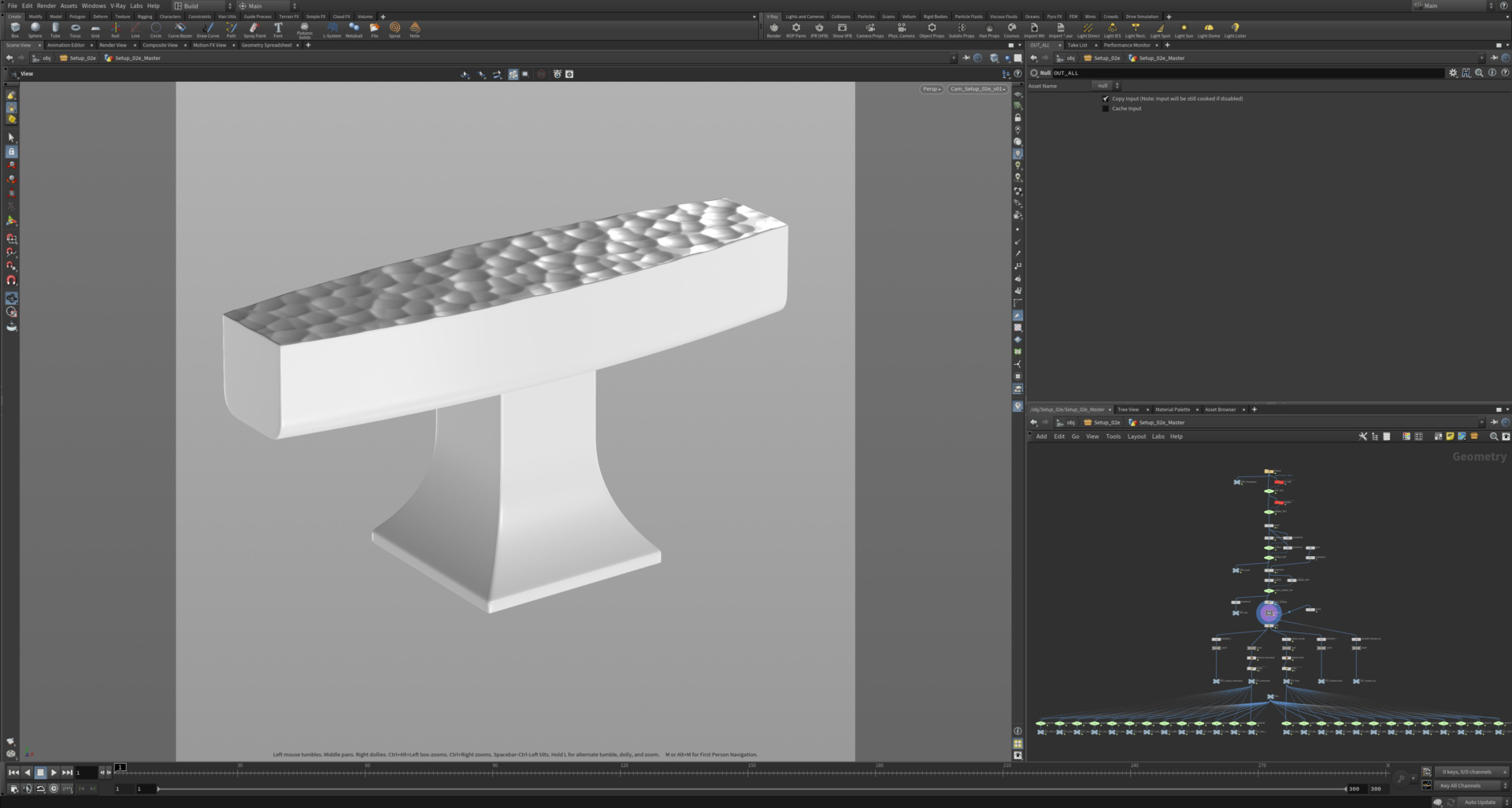1512x808 pixels.
Task: Enable the Cache Input checkbox
Action: [1105, 109]
